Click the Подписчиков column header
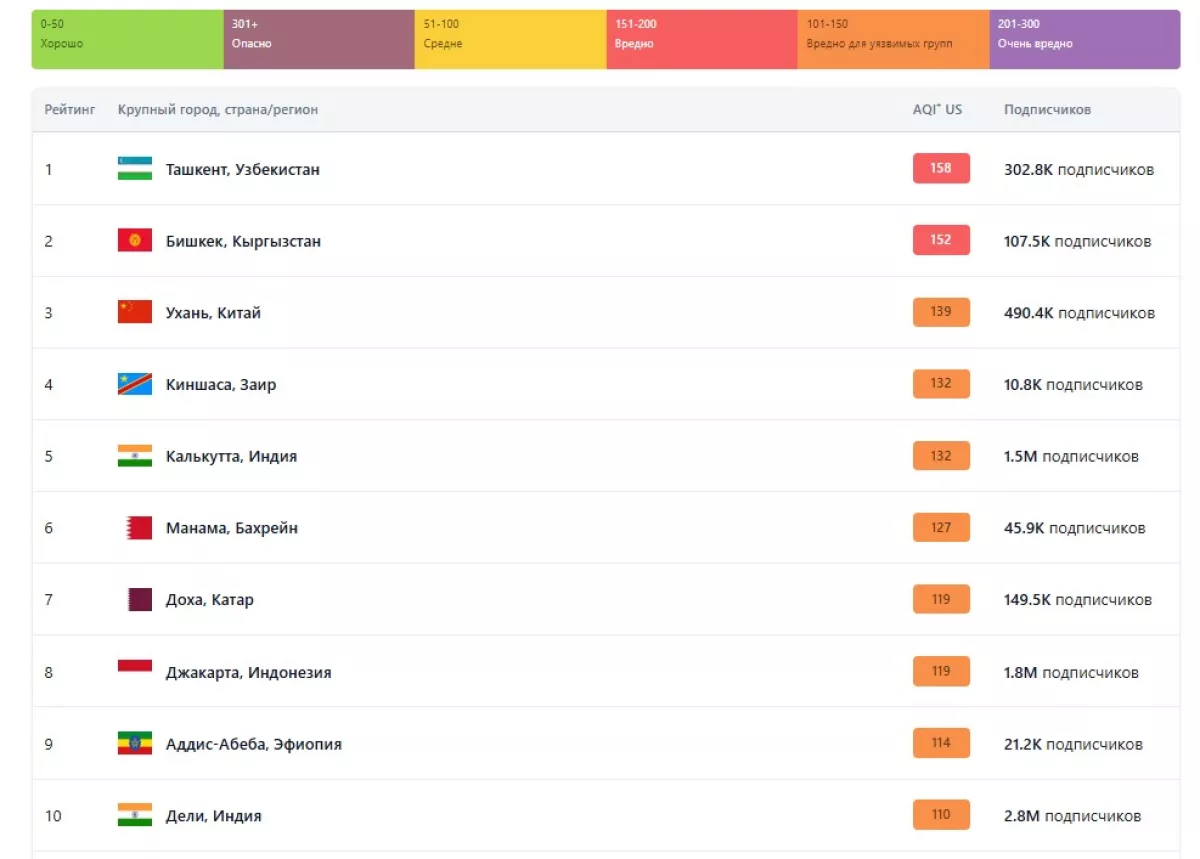This screenshot has height=859, width=1200. [x=1047, y=110]
